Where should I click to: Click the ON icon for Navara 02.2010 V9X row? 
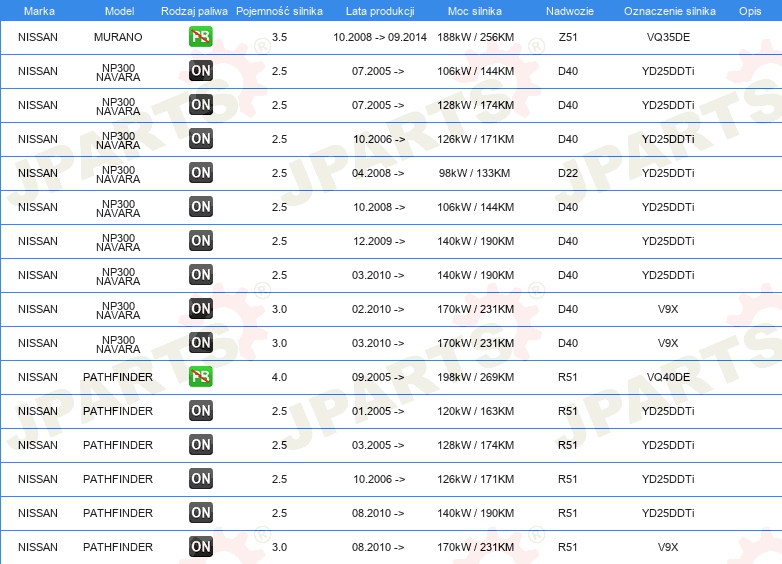[x=200, y=308]
